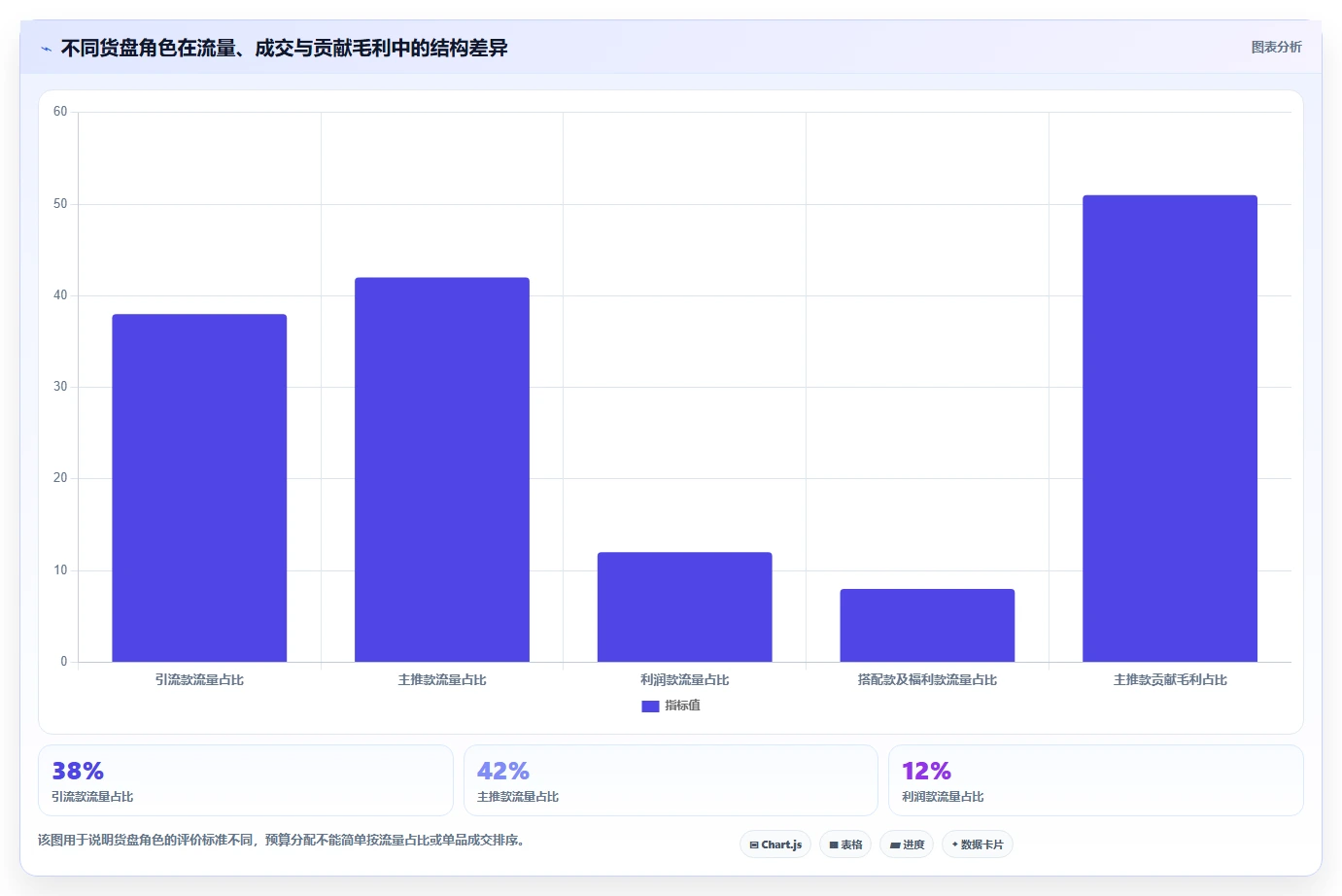Click the 主推款流量占比 card caption
Screen dimensions: 1342x896
[518, 797]
